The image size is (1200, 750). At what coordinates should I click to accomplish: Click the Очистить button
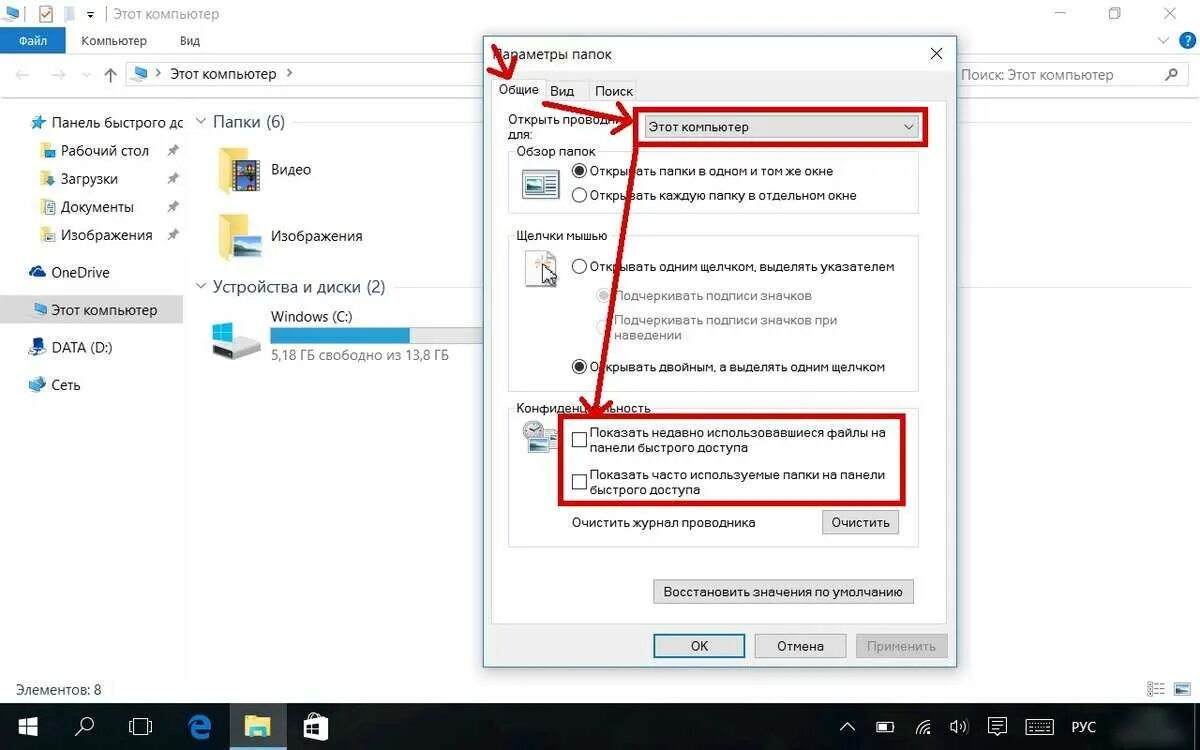(860, 522)
